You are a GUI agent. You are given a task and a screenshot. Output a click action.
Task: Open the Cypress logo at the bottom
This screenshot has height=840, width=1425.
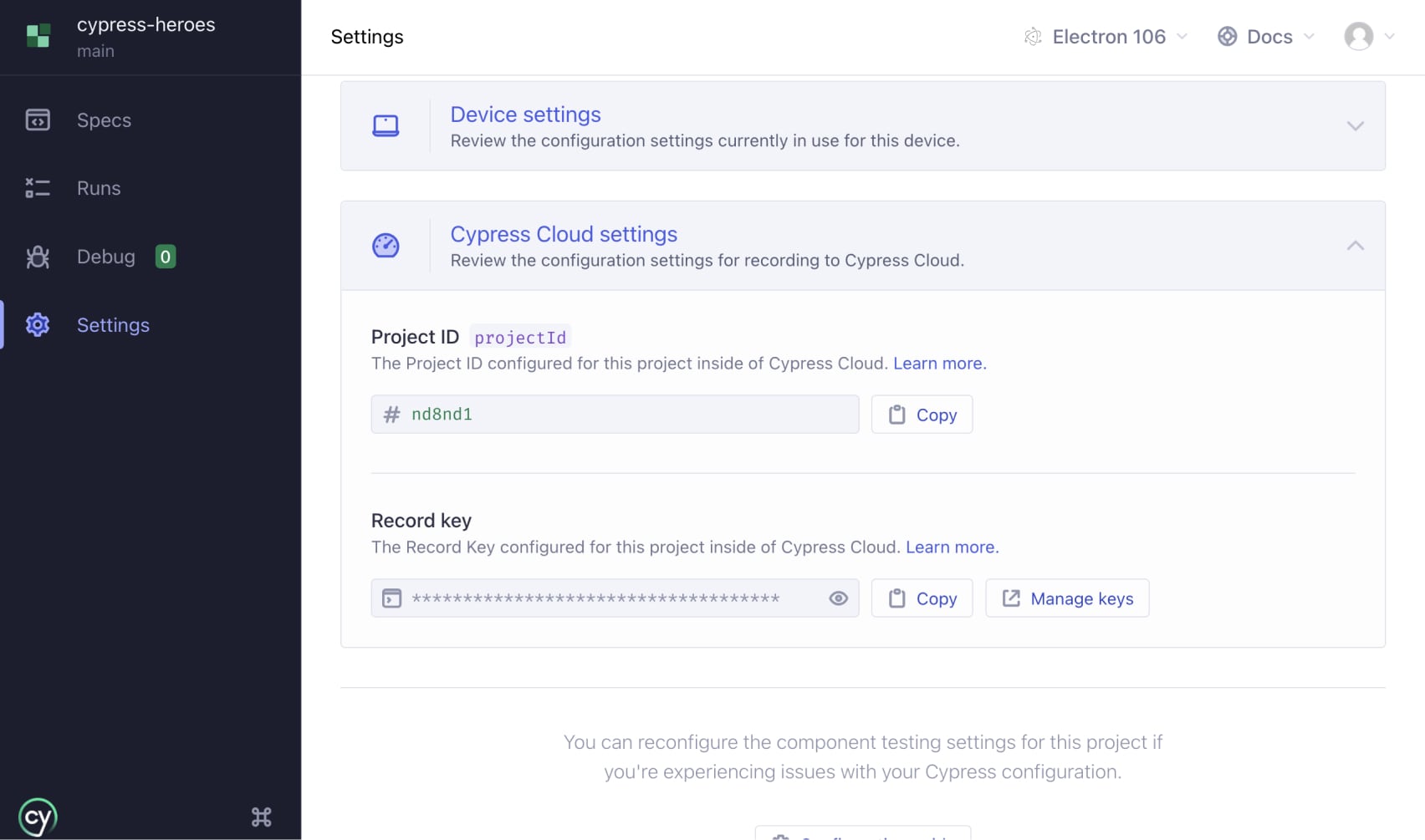[x=37, y=817]
